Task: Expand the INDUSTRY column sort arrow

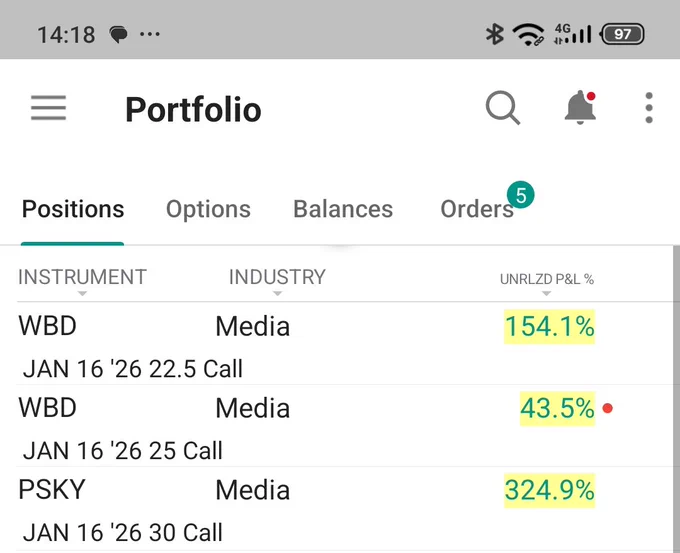Action: click(278, 294)
